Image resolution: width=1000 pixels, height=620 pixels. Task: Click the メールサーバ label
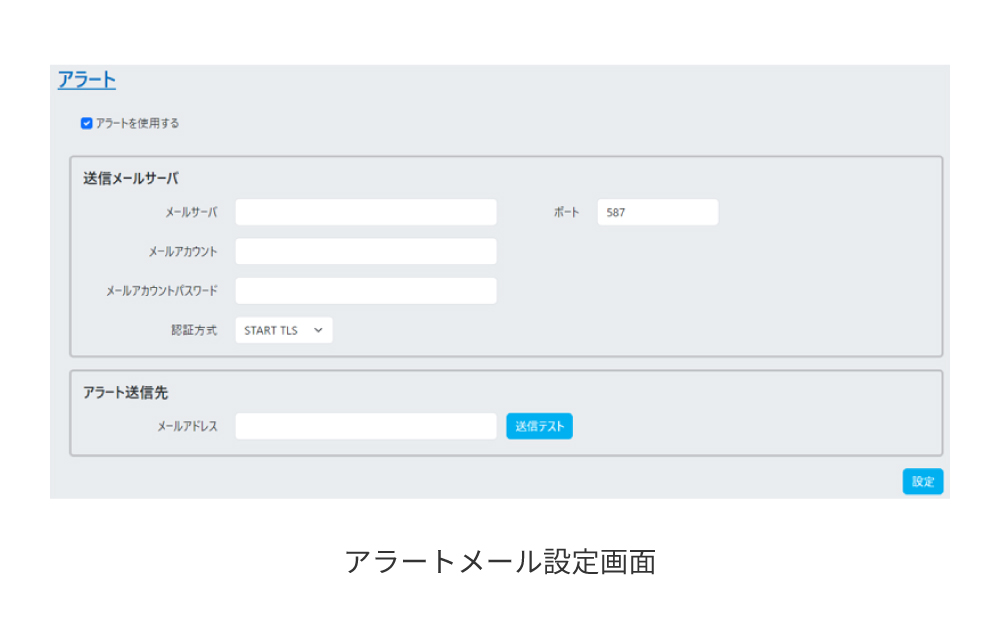tap(191, 212)
